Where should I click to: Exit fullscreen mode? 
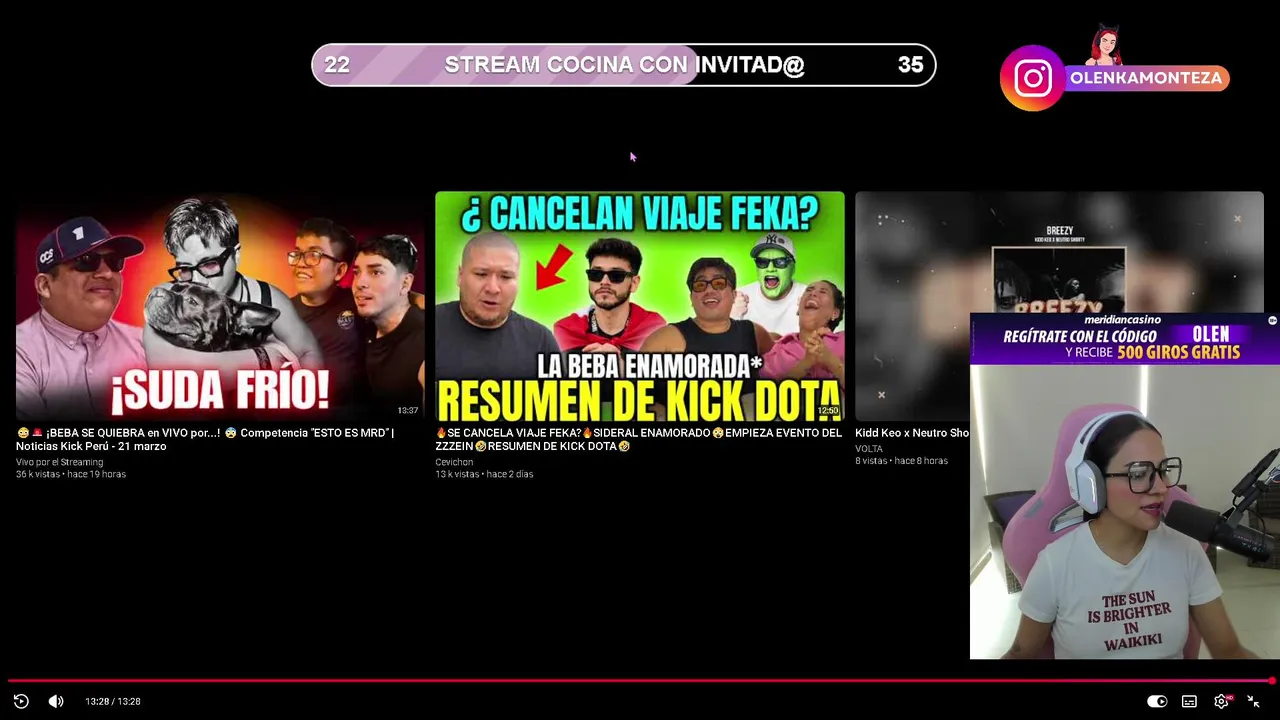point(1253,701)
